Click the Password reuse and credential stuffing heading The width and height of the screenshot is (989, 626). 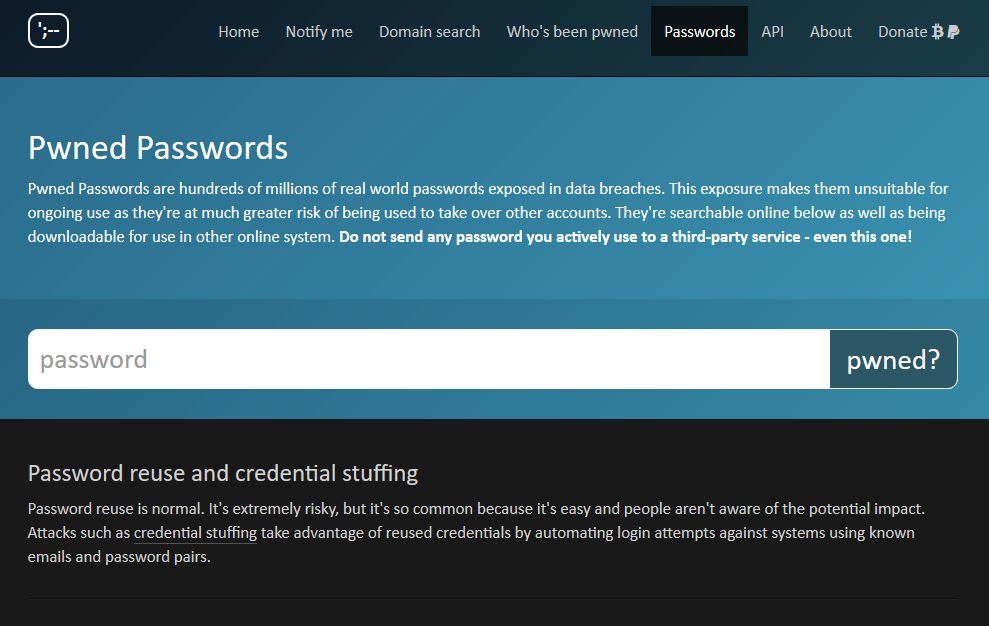(223, 473)
